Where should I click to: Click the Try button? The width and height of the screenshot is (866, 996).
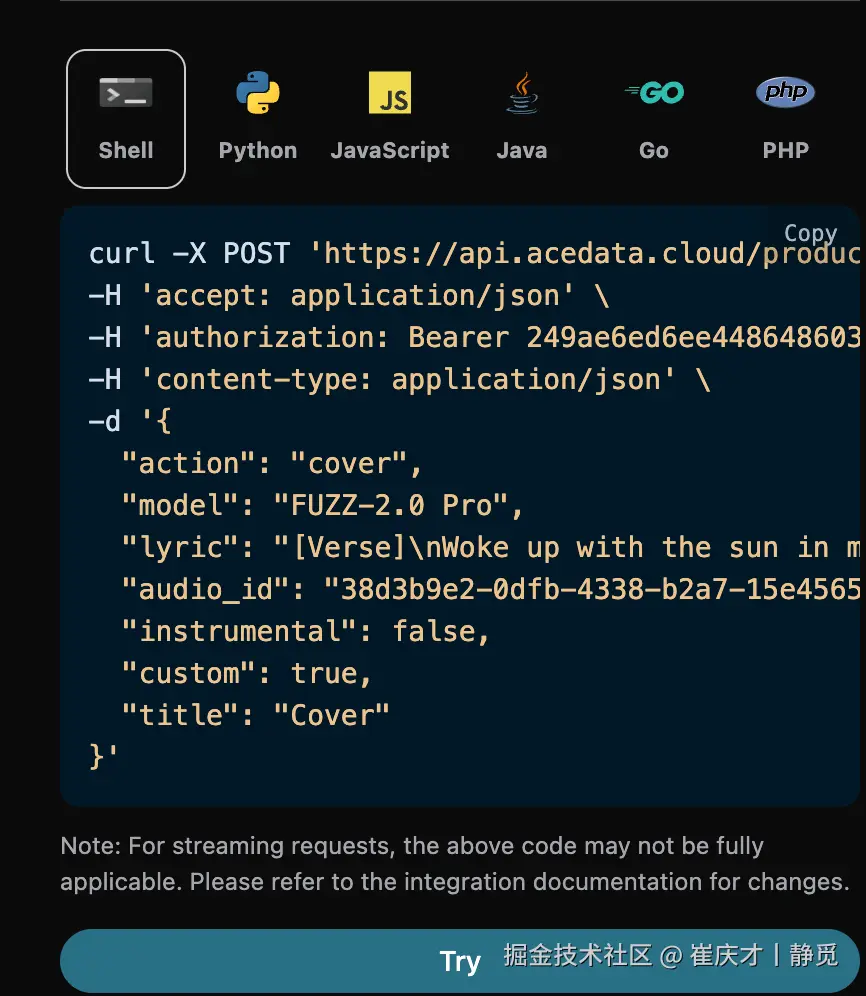[460, 961]
